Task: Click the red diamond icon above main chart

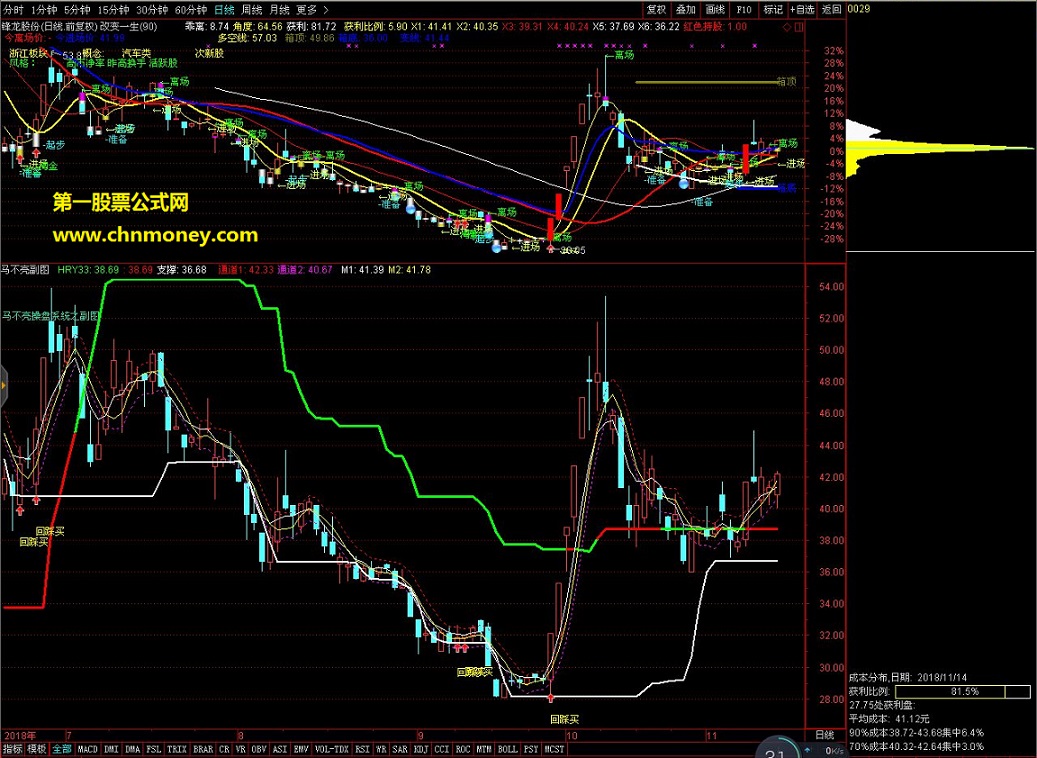Action: [x=787, y=27]
